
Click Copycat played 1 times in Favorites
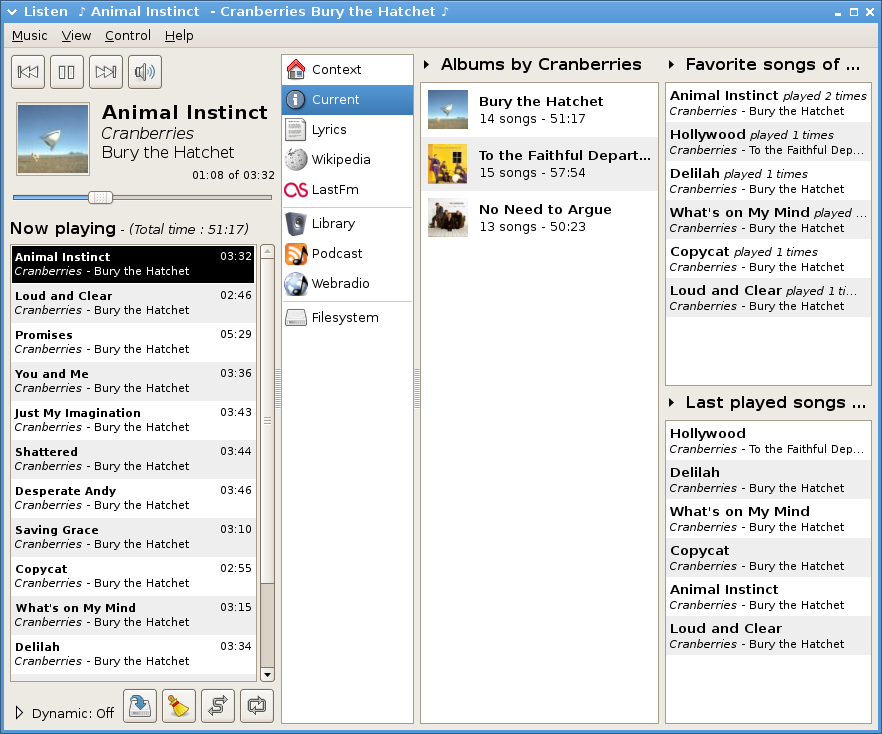coord(768,259)
